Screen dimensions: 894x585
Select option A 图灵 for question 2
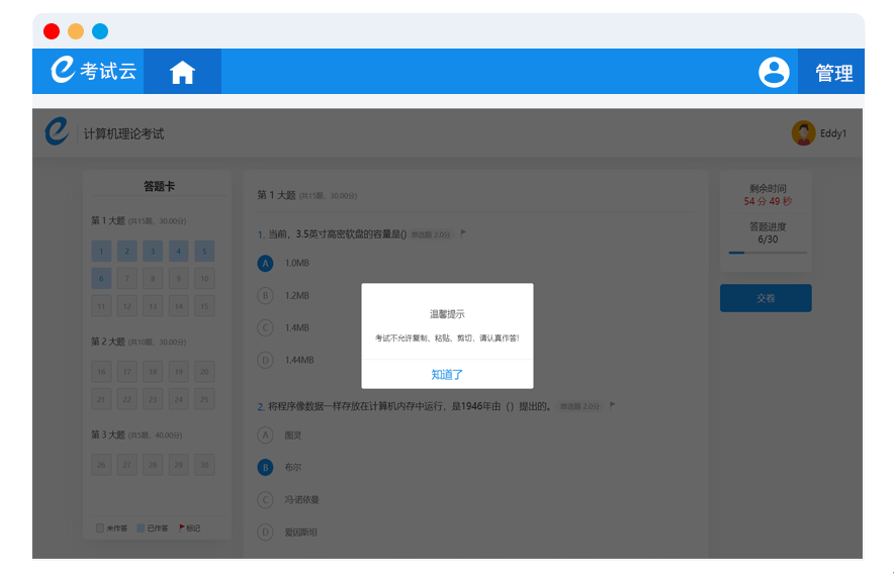[265, 435]
